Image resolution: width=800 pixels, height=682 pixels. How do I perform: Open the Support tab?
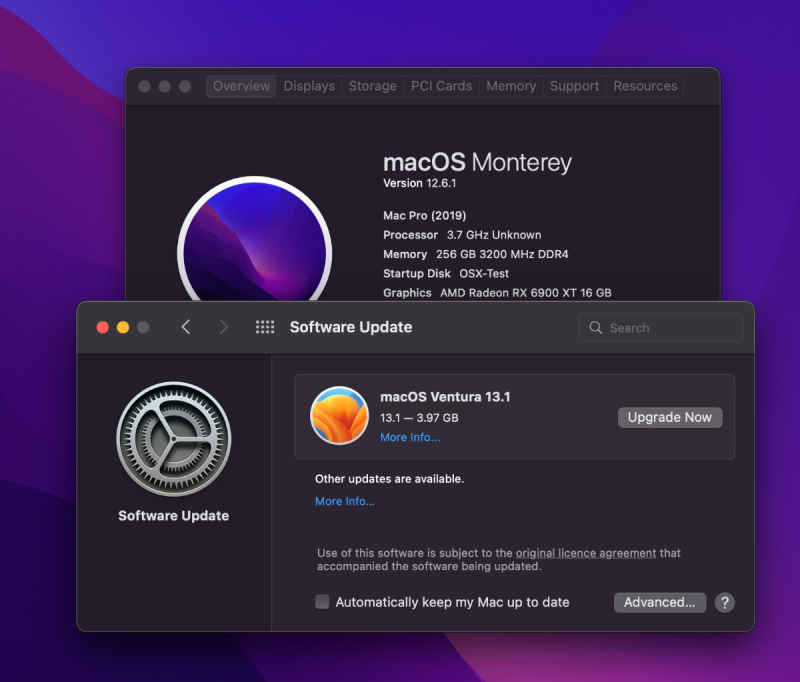pos(574,86)
